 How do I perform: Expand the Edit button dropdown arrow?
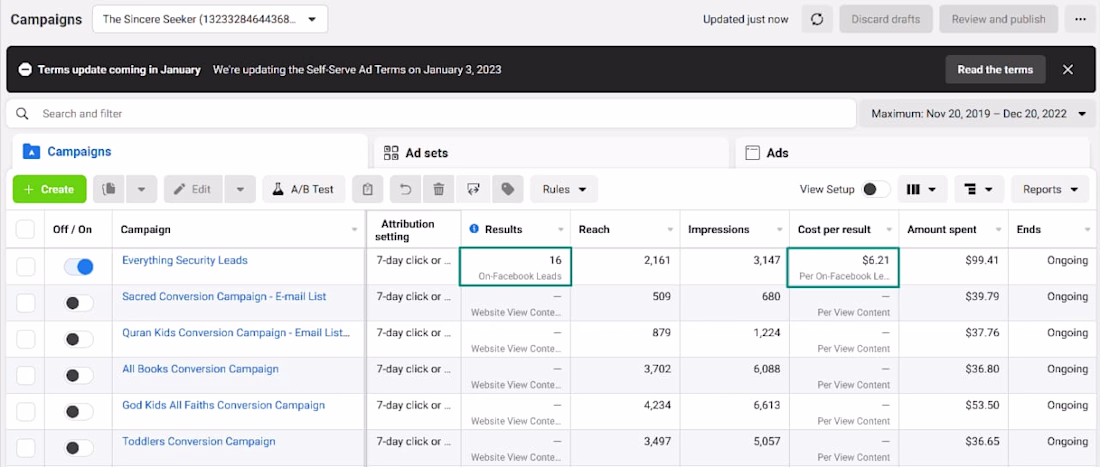(x=240, y=189)
